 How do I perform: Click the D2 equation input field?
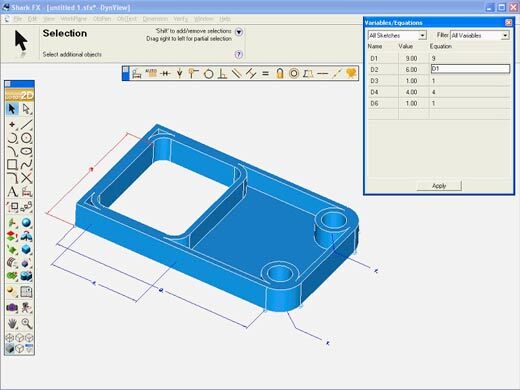(x=470, y=69)
